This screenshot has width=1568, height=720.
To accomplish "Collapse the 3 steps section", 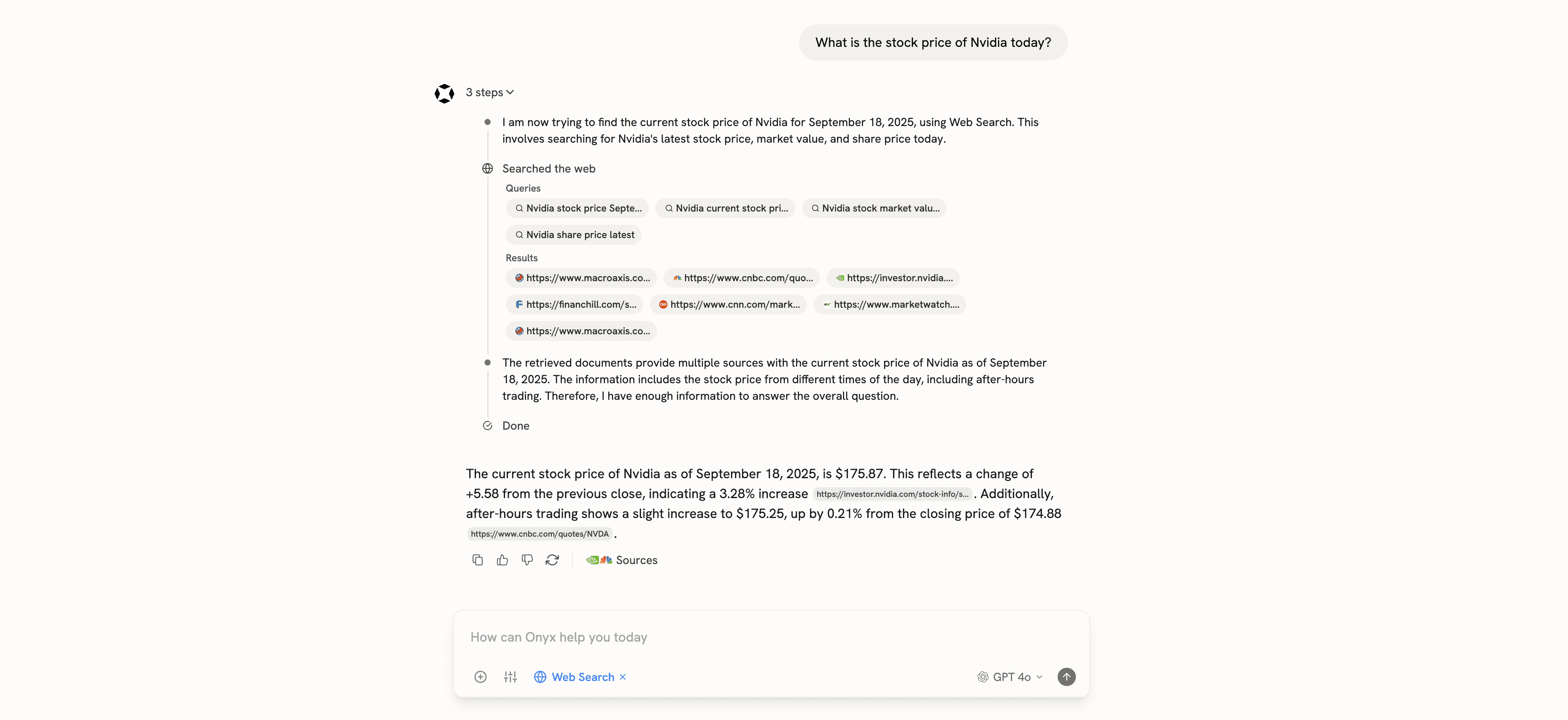I will point(489,92).
